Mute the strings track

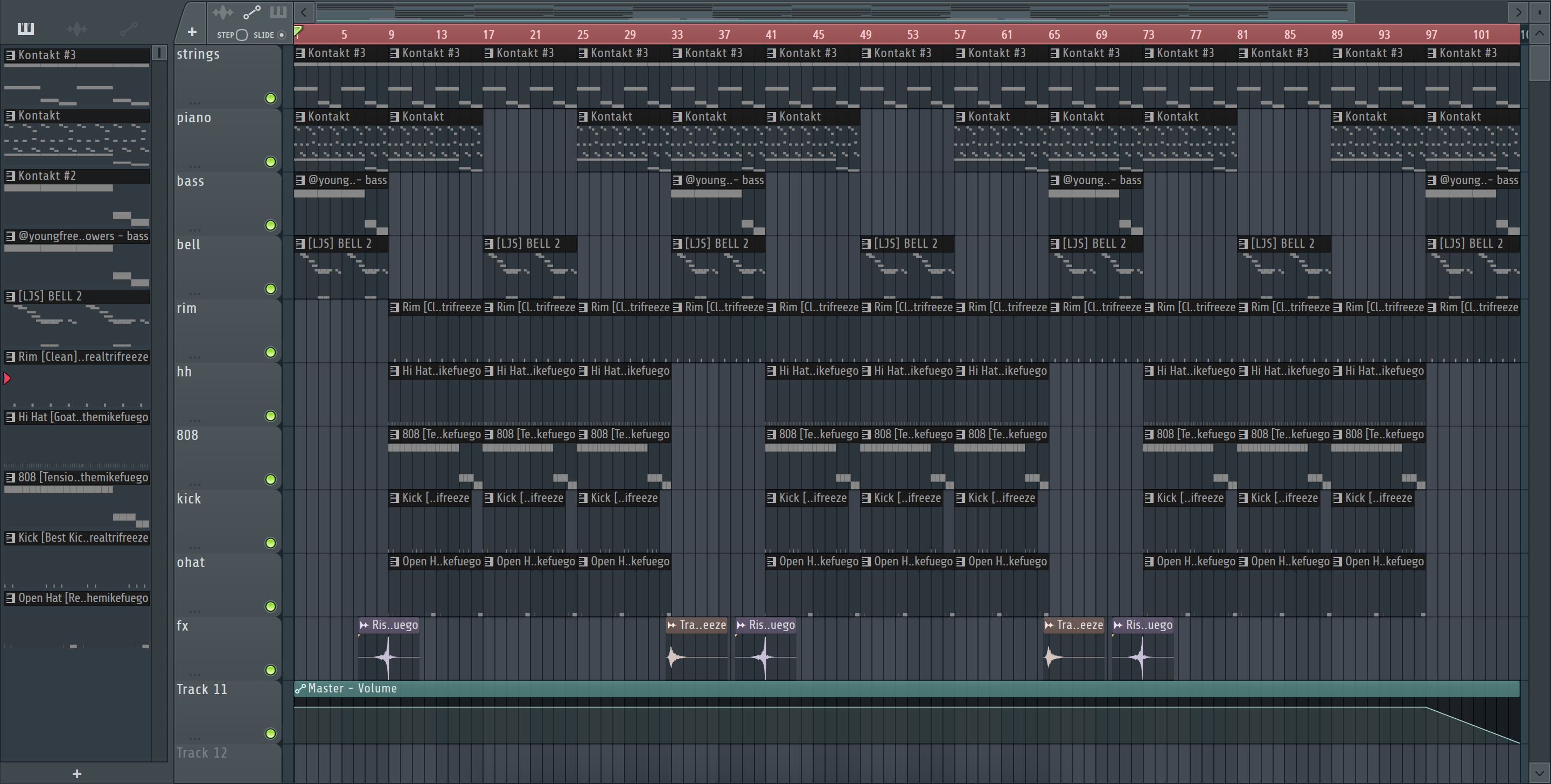[270, 98]
